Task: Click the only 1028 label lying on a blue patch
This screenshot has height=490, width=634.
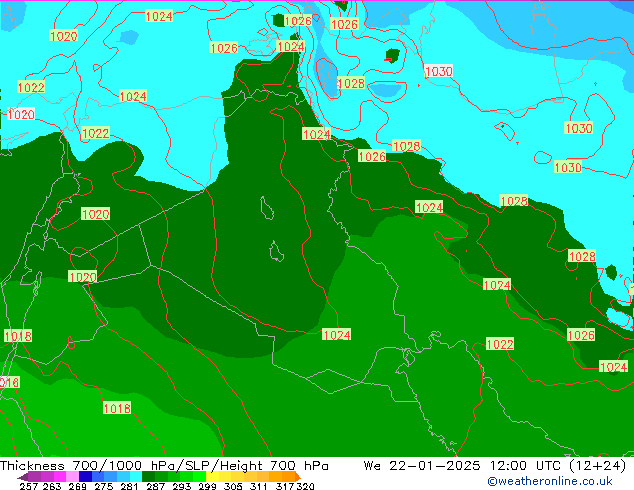Action: 351,83
